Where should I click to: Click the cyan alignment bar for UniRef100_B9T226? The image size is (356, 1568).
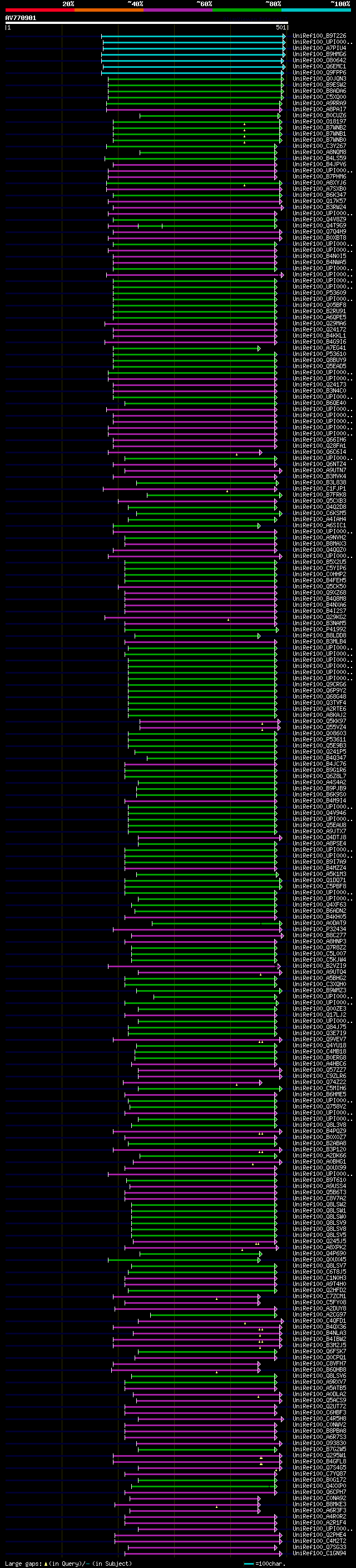point(192,36)
